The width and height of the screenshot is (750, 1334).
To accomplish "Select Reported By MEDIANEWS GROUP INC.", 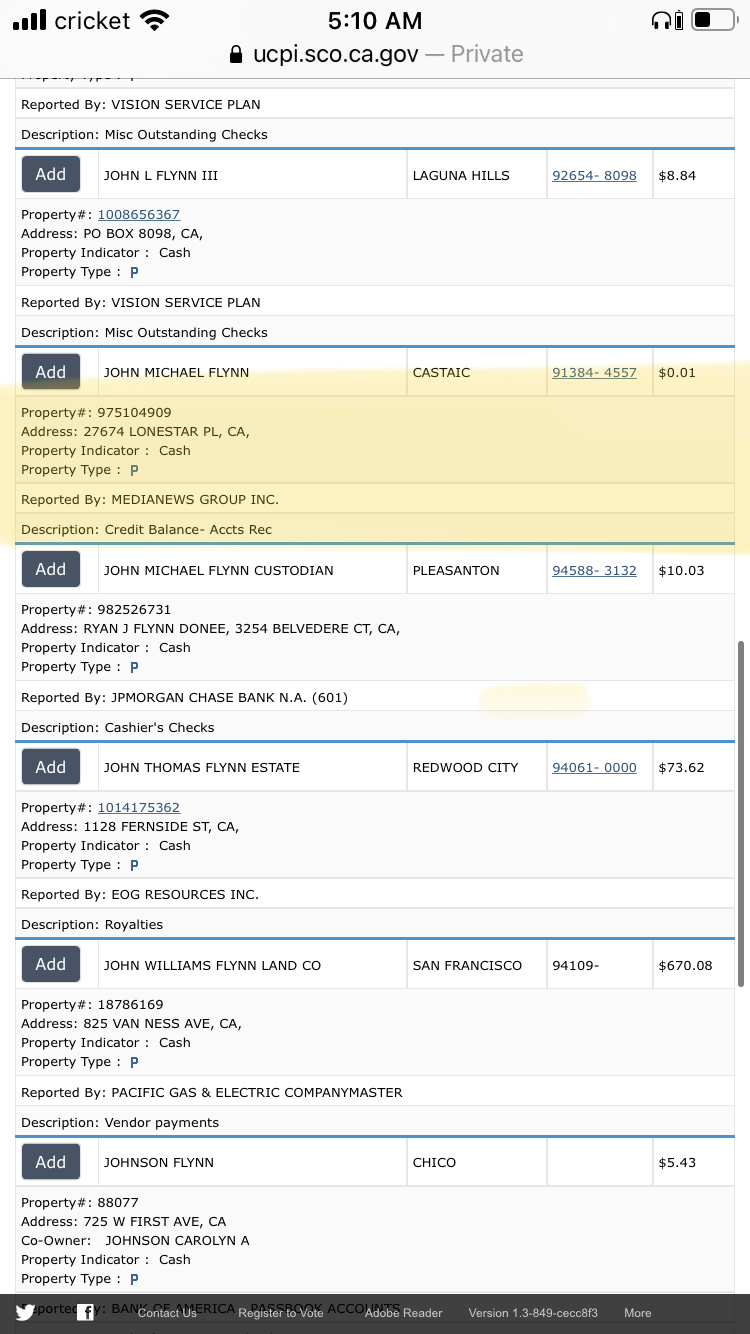I will click(x=150, y=500).
